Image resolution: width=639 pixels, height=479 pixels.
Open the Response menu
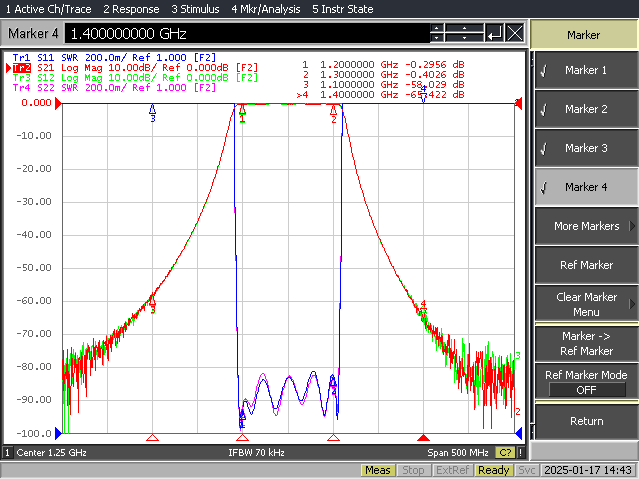tap(131, 9)
